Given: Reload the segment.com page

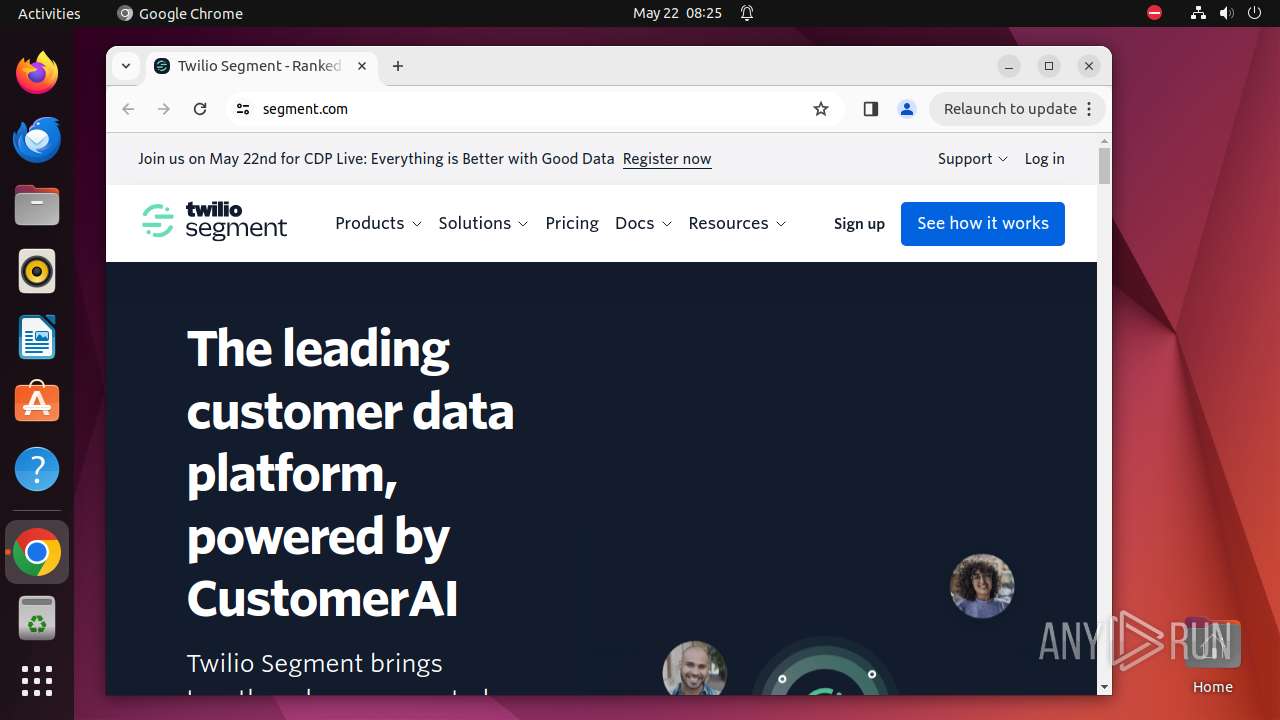Looking at the screenshot, I should point(200,109).
